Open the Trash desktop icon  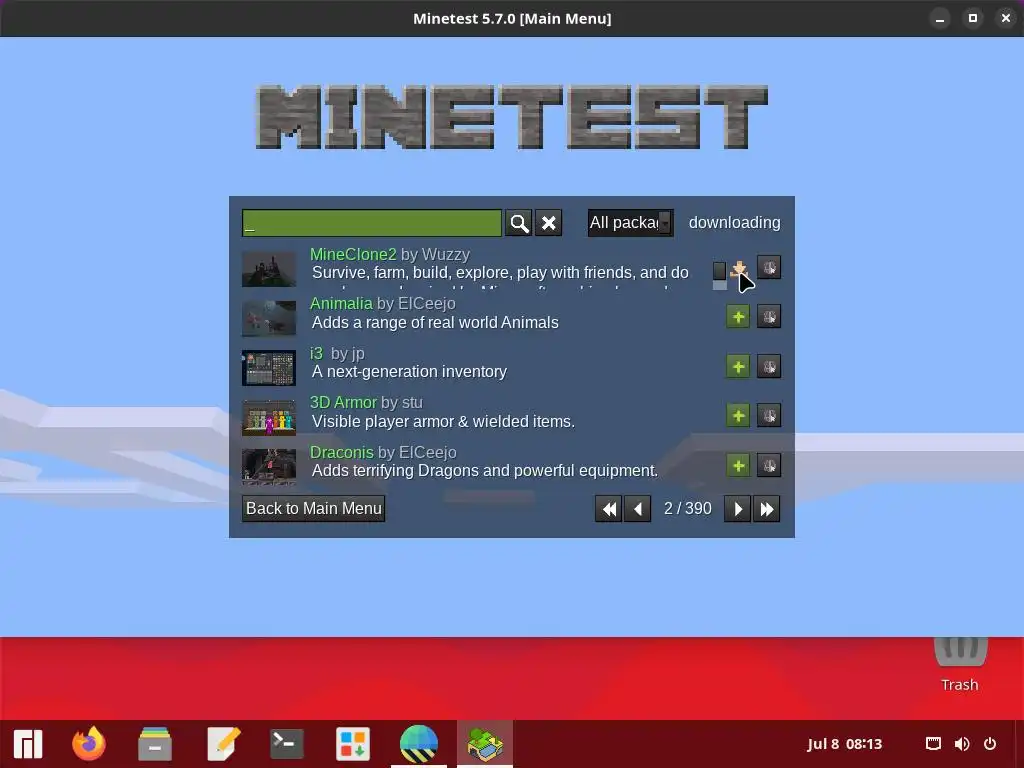pos(960,665)
